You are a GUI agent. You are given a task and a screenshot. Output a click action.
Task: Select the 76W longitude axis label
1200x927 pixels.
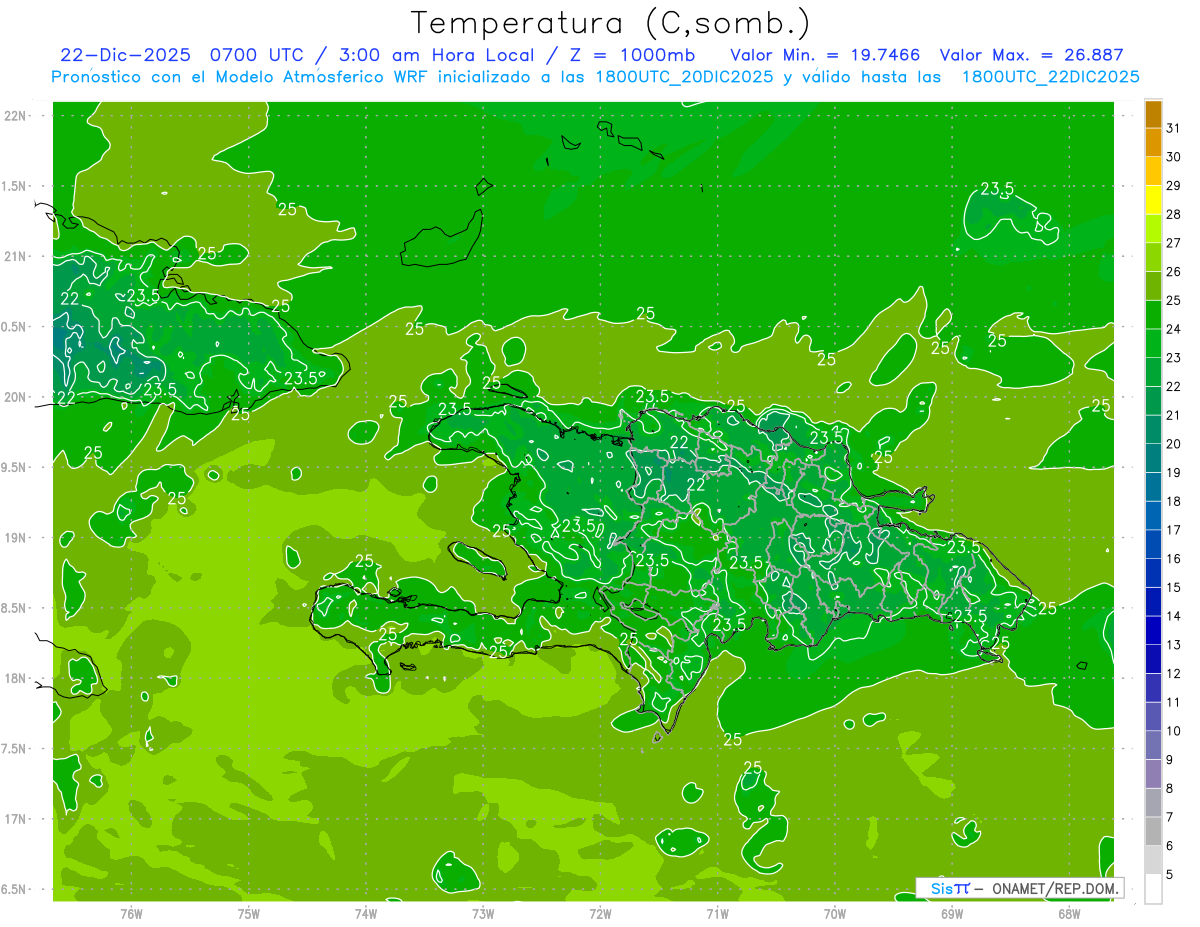[x=131, y=914]
